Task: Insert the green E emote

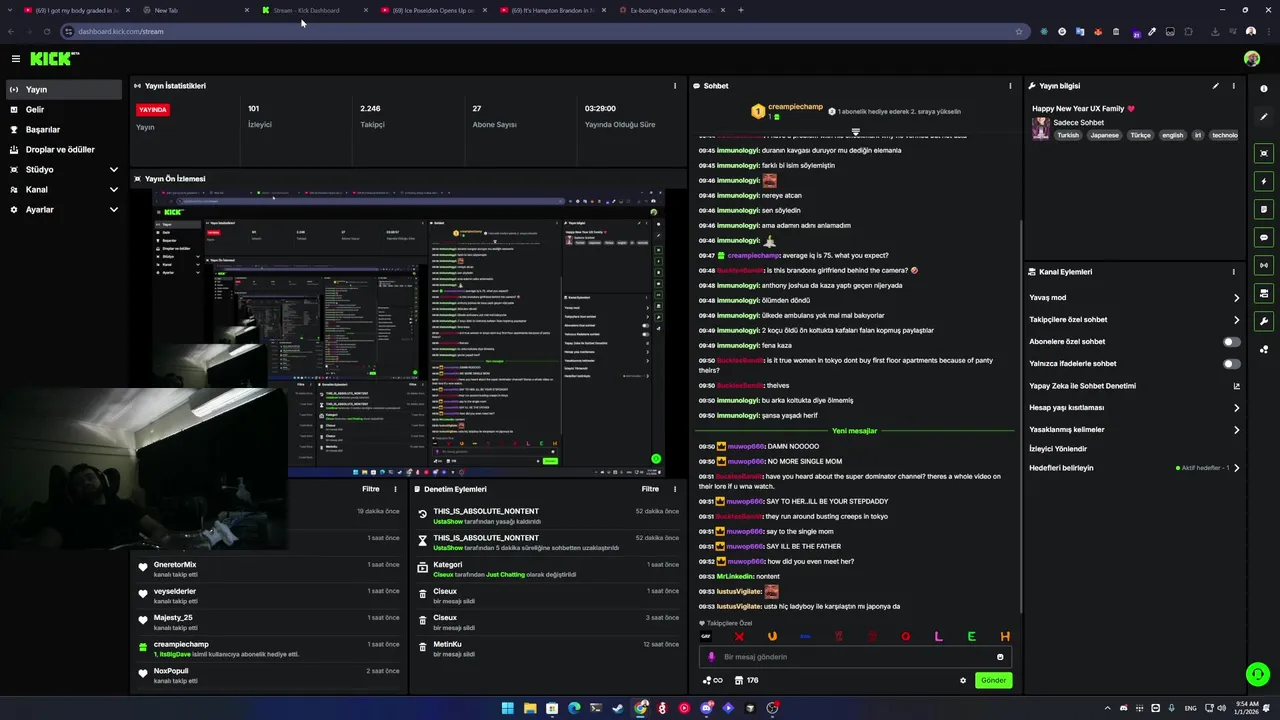Action: click(x=971, y=636)
